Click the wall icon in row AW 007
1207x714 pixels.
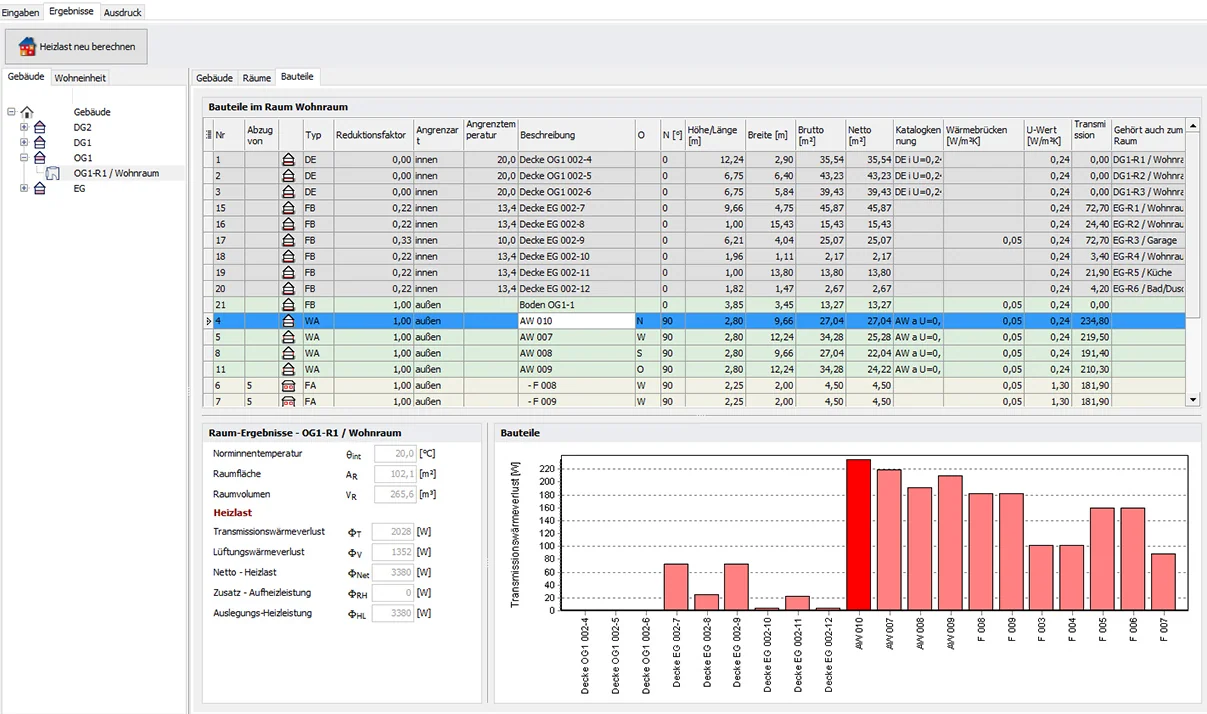pyautogui.click(x=290, y=337)
